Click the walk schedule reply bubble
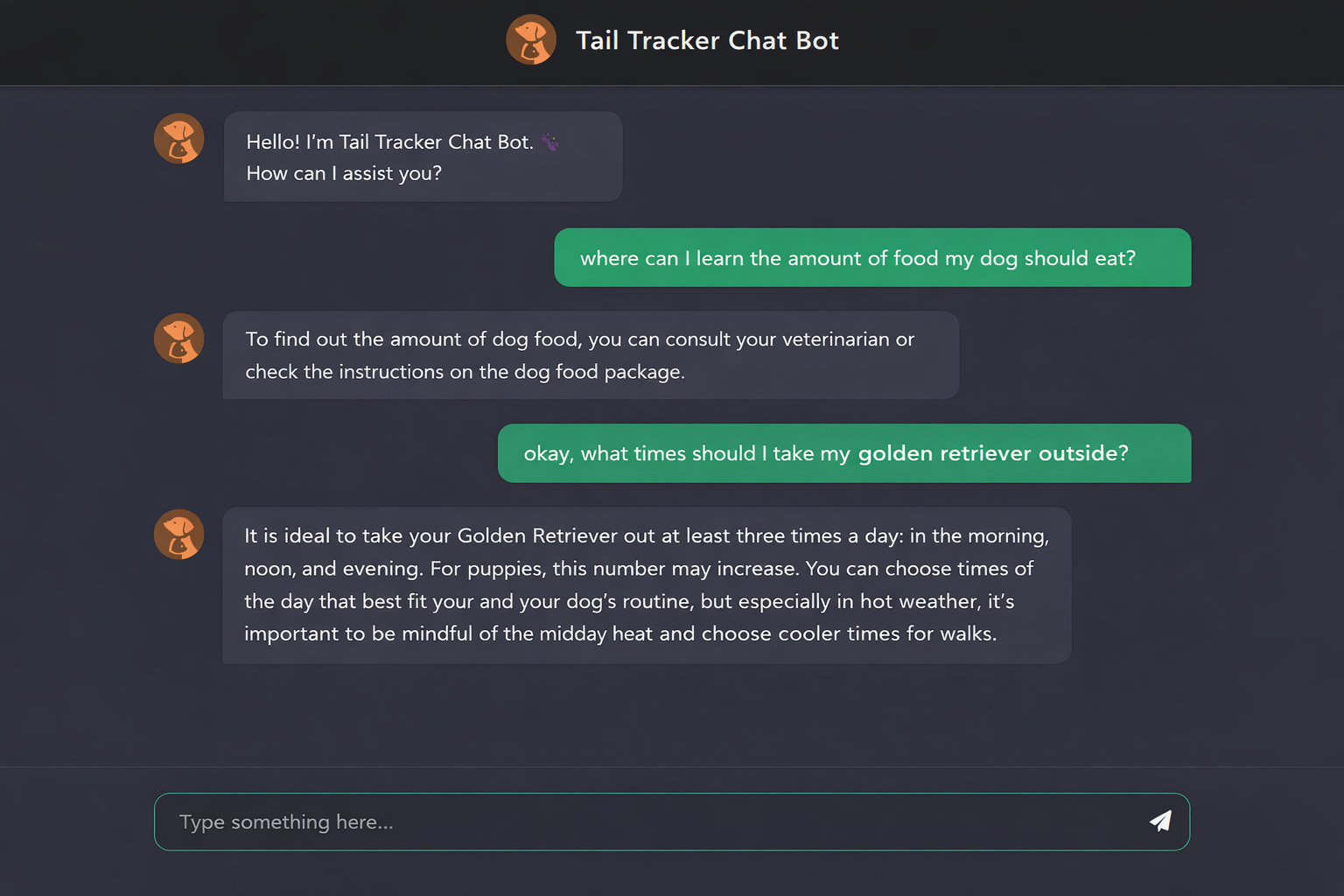1344x896 pixels. coord(647,584)
